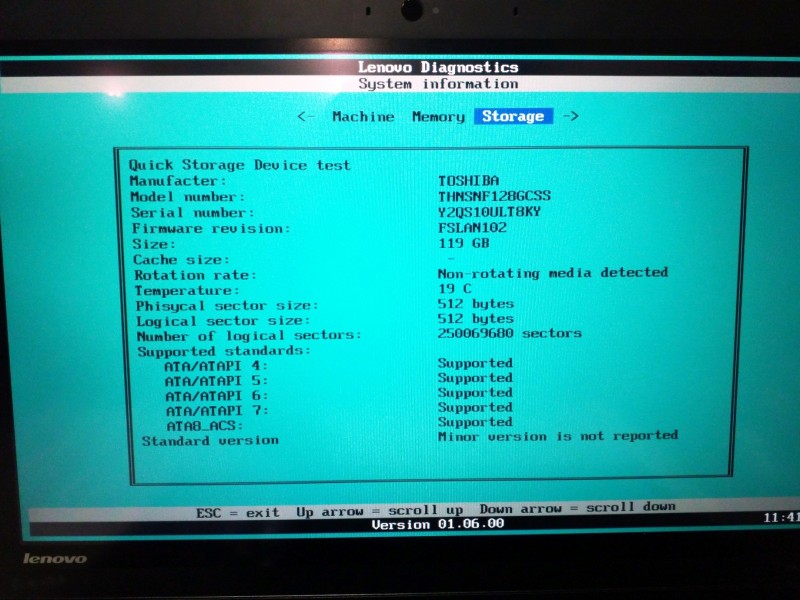Click Number of logical sectors label

(249, 336)
